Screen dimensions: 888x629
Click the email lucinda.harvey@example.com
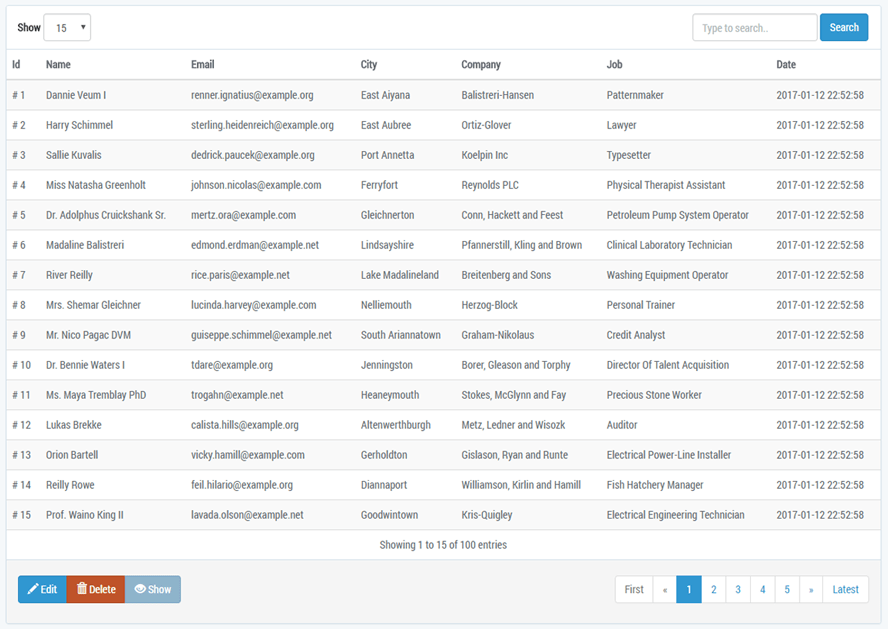tap(254, 305)
